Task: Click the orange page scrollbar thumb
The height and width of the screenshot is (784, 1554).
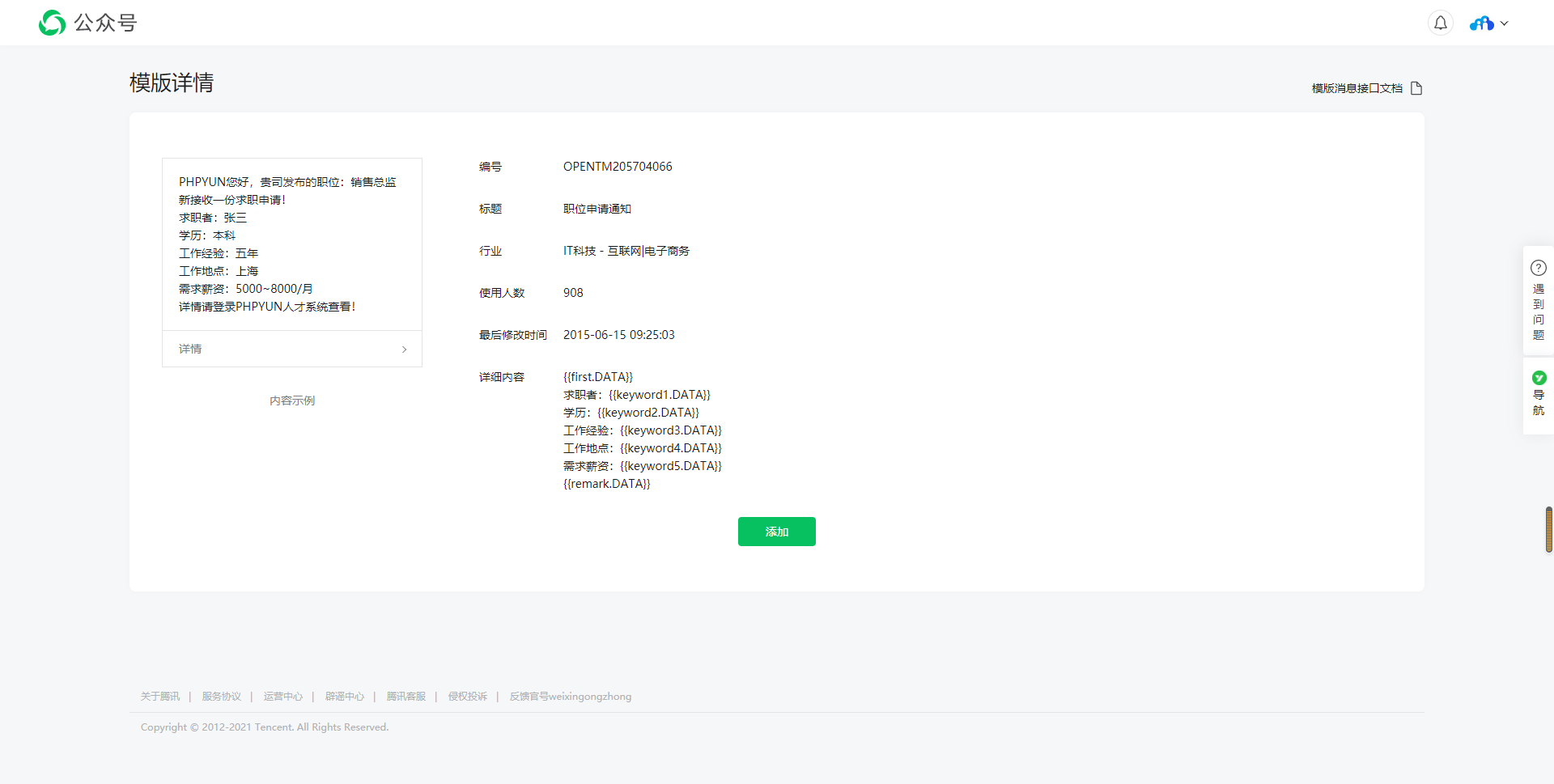Action: (x=1549, y=529)
